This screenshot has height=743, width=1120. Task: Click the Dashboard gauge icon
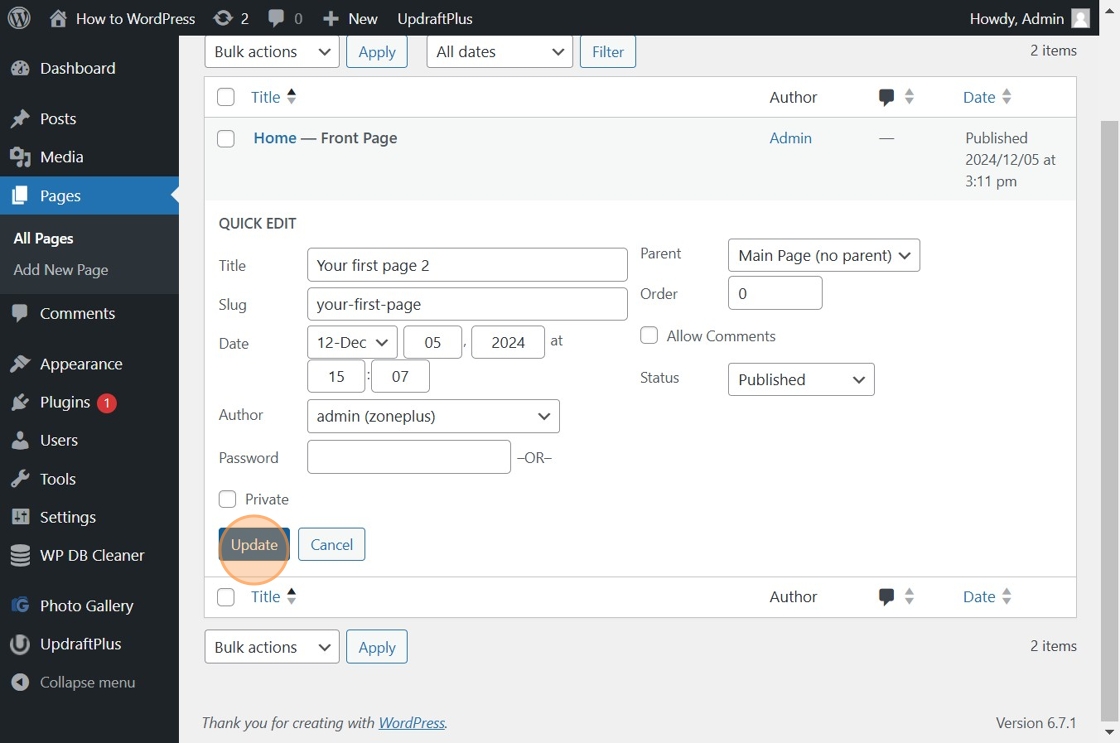click(x=20, y=68)
